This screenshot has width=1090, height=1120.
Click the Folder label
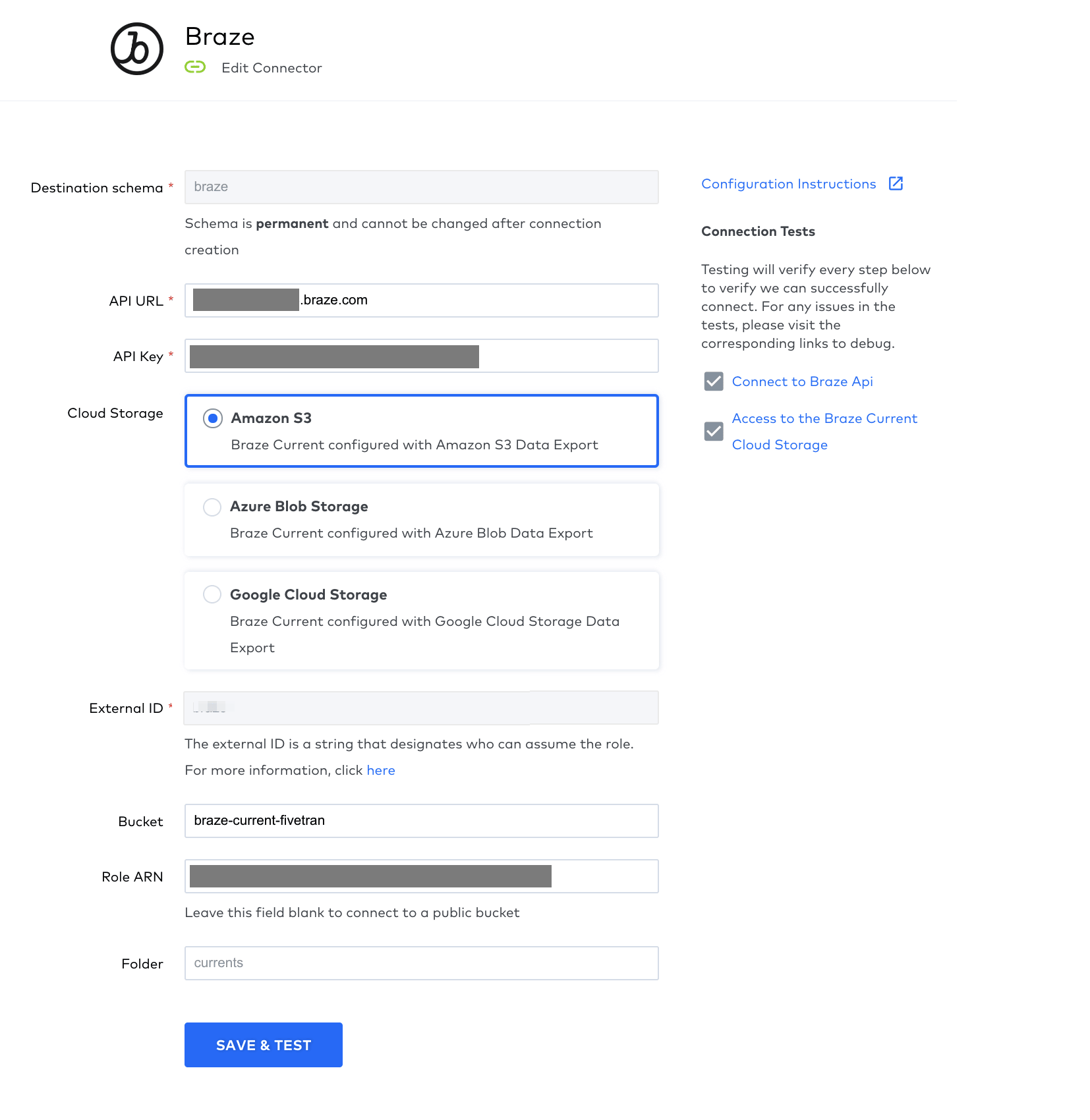coord(142,964)
